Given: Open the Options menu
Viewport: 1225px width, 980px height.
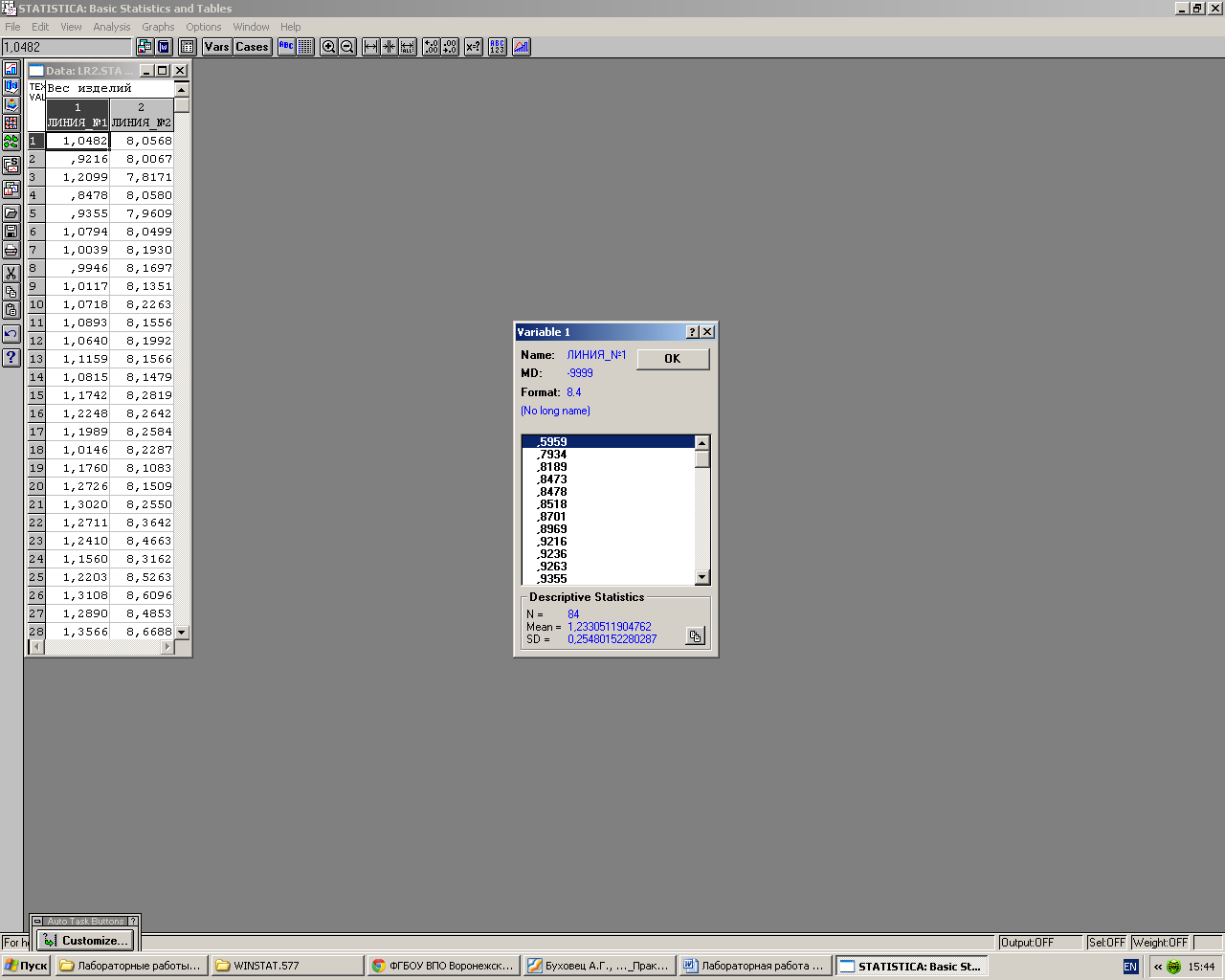Looking at the screenshot, I should pos(204,27).
